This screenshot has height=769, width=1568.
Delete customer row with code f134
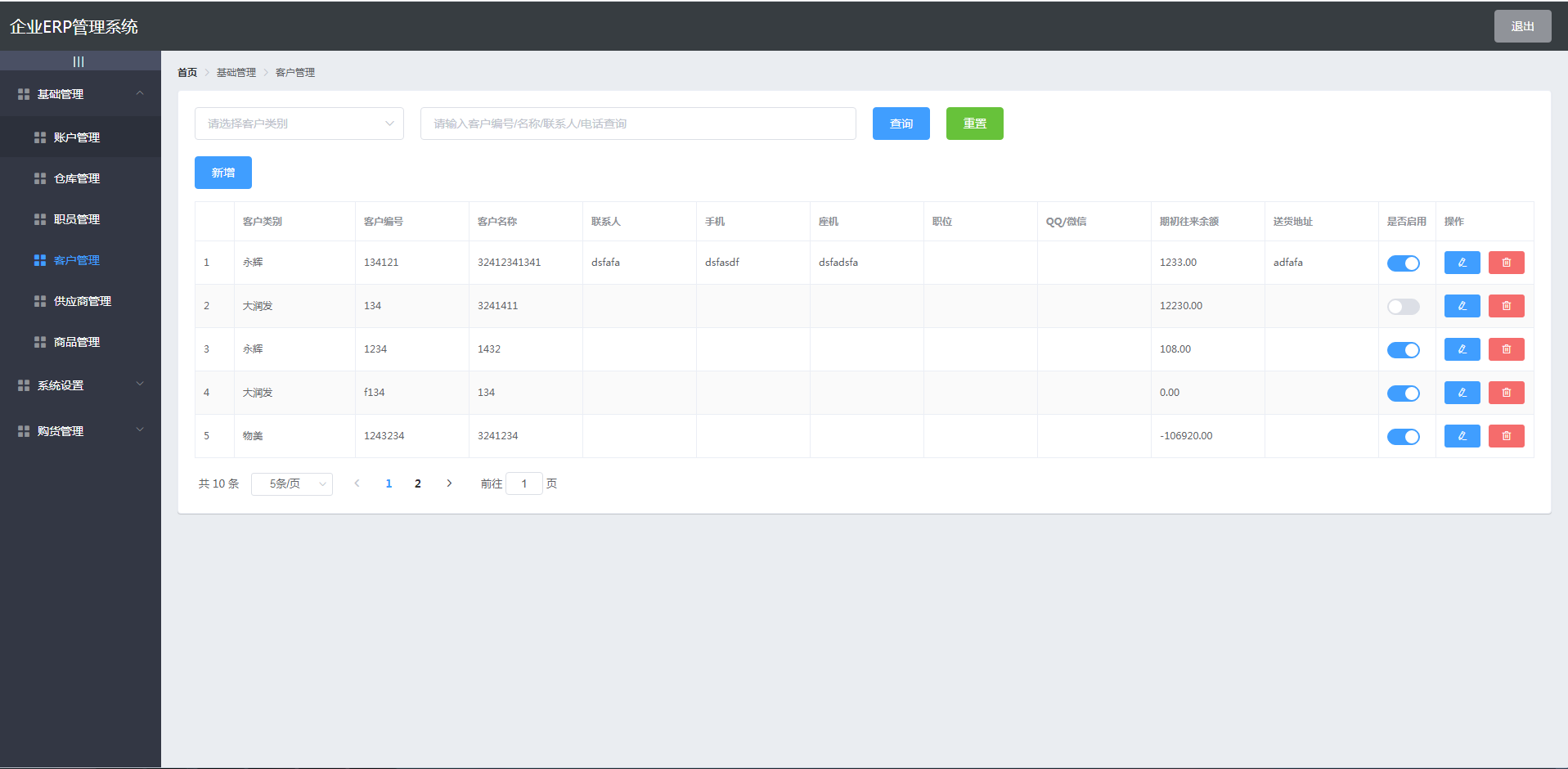coord(1506,393)
